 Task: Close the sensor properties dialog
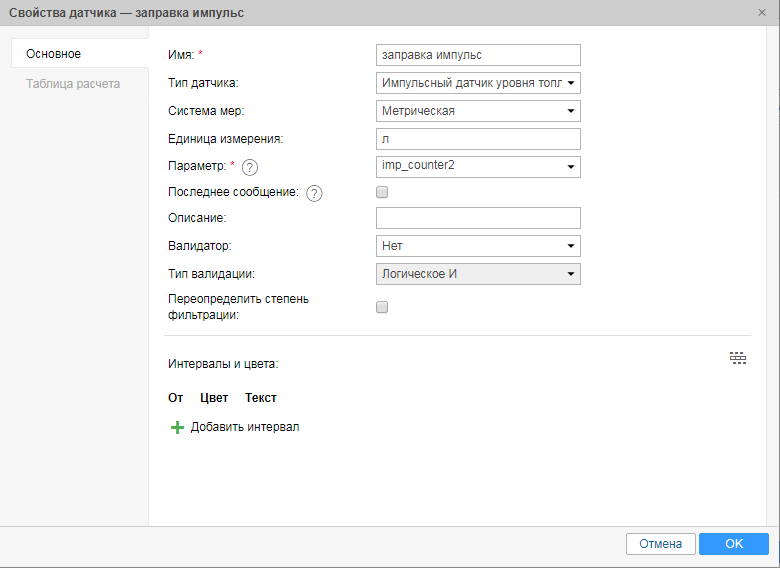[x=762, y=12]
